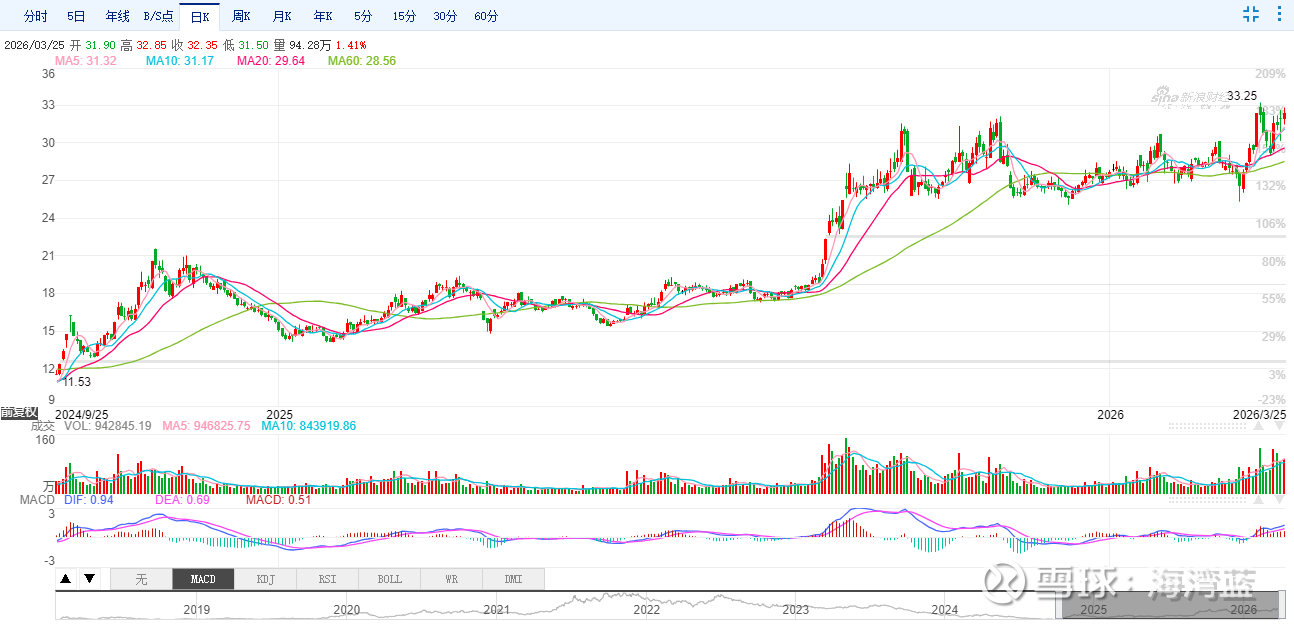Select the RSI indicator button
This screenshot has width=1294, height=624.
(x=327, y=579)
